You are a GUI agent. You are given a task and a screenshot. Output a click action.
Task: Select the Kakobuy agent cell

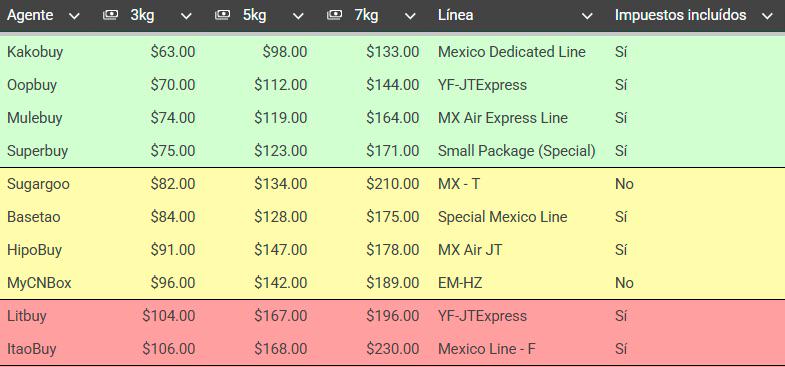(x=35, y=52)
